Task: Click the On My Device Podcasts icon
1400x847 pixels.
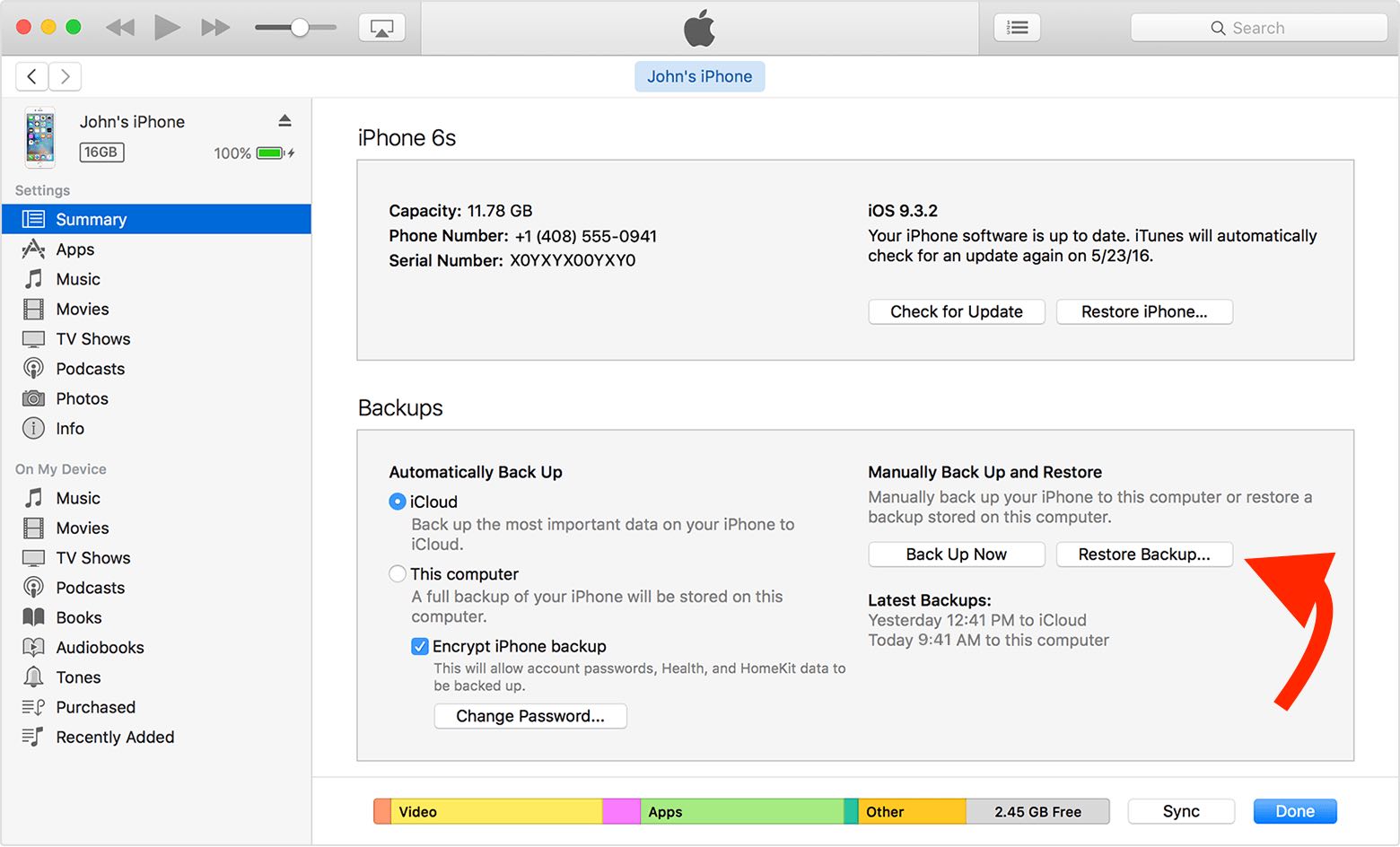Action: (x=33, y=588)
